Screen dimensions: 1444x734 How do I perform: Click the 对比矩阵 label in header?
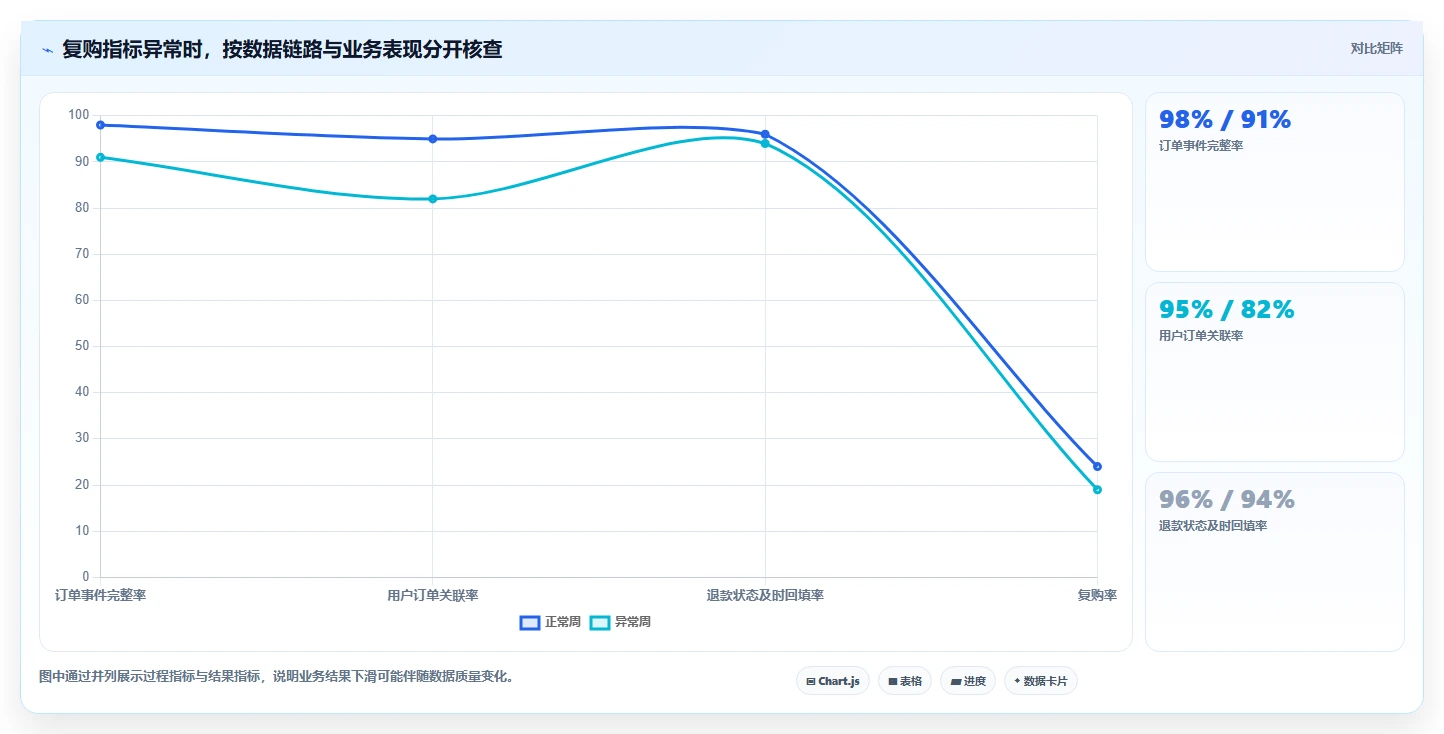(1376, 49)
